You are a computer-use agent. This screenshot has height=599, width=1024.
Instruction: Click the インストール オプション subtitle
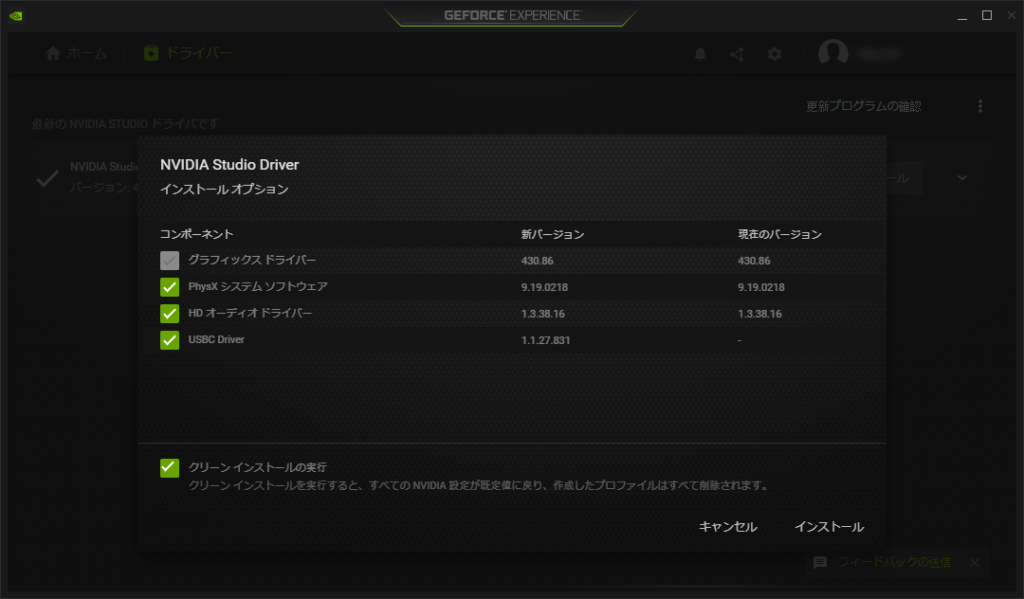[x=224, y=189]
